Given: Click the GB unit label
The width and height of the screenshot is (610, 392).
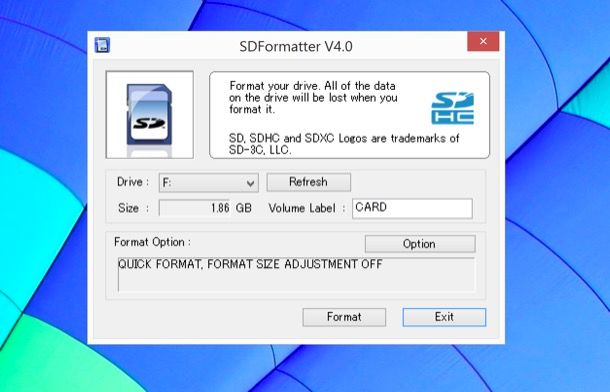Looking at the screenshot, I should [x=244, y=208].
